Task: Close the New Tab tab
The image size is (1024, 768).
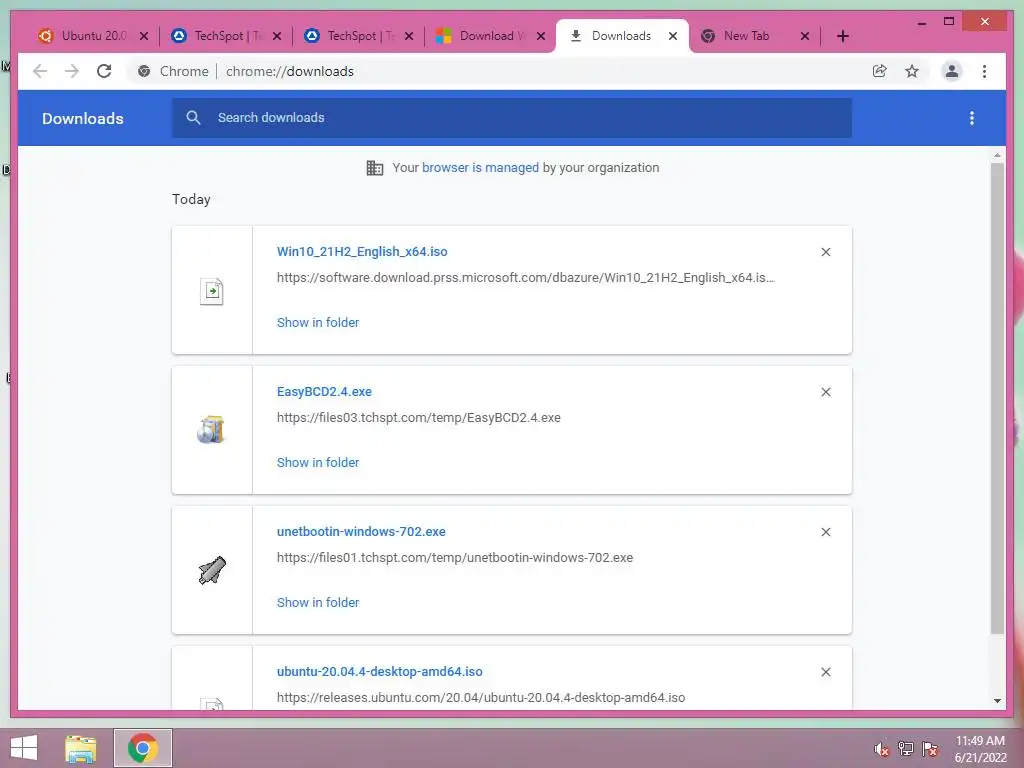Action: 805,36
